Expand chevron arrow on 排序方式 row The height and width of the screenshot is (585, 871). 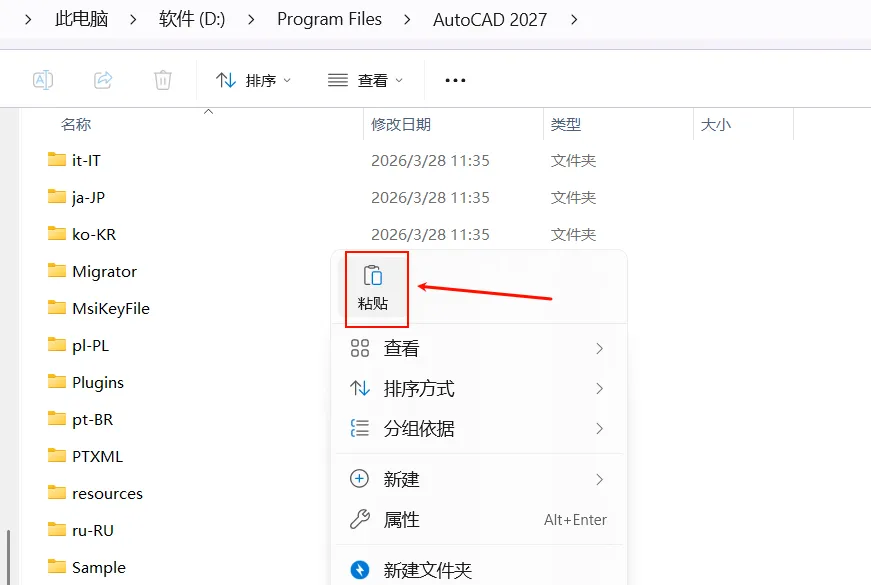(599, 388)
